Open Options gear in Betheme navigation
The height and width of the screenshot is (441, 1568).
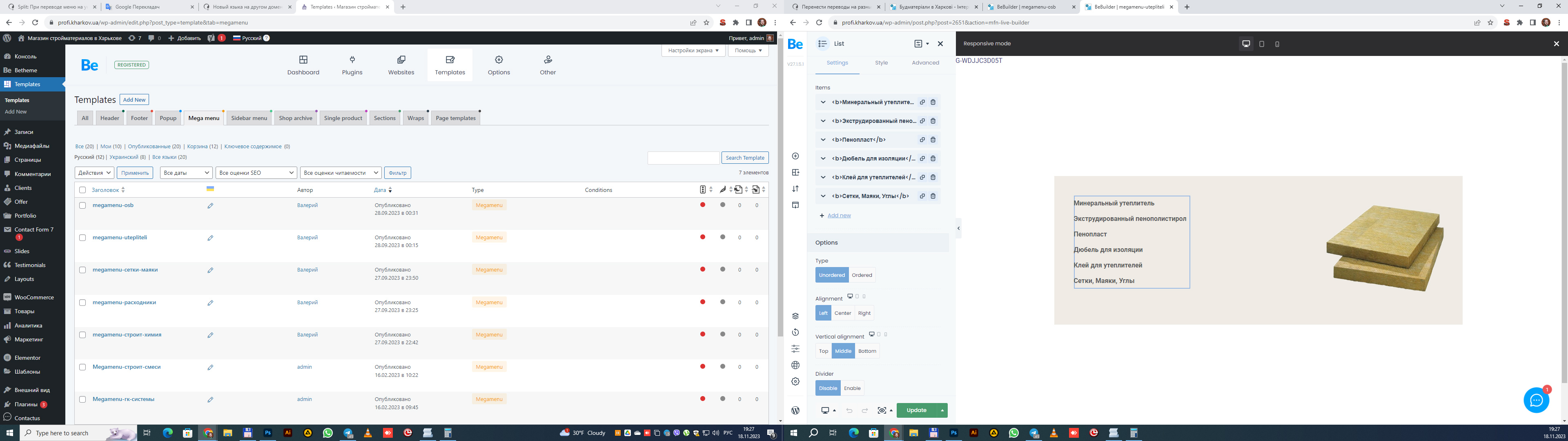tap(499, 65)
